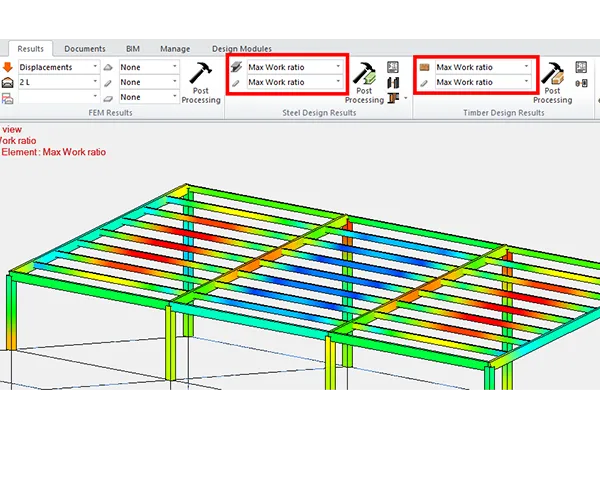Click the icon beside the empty FEM dropdown
Screen dimensions: 600x480
(x=8, y=98)
